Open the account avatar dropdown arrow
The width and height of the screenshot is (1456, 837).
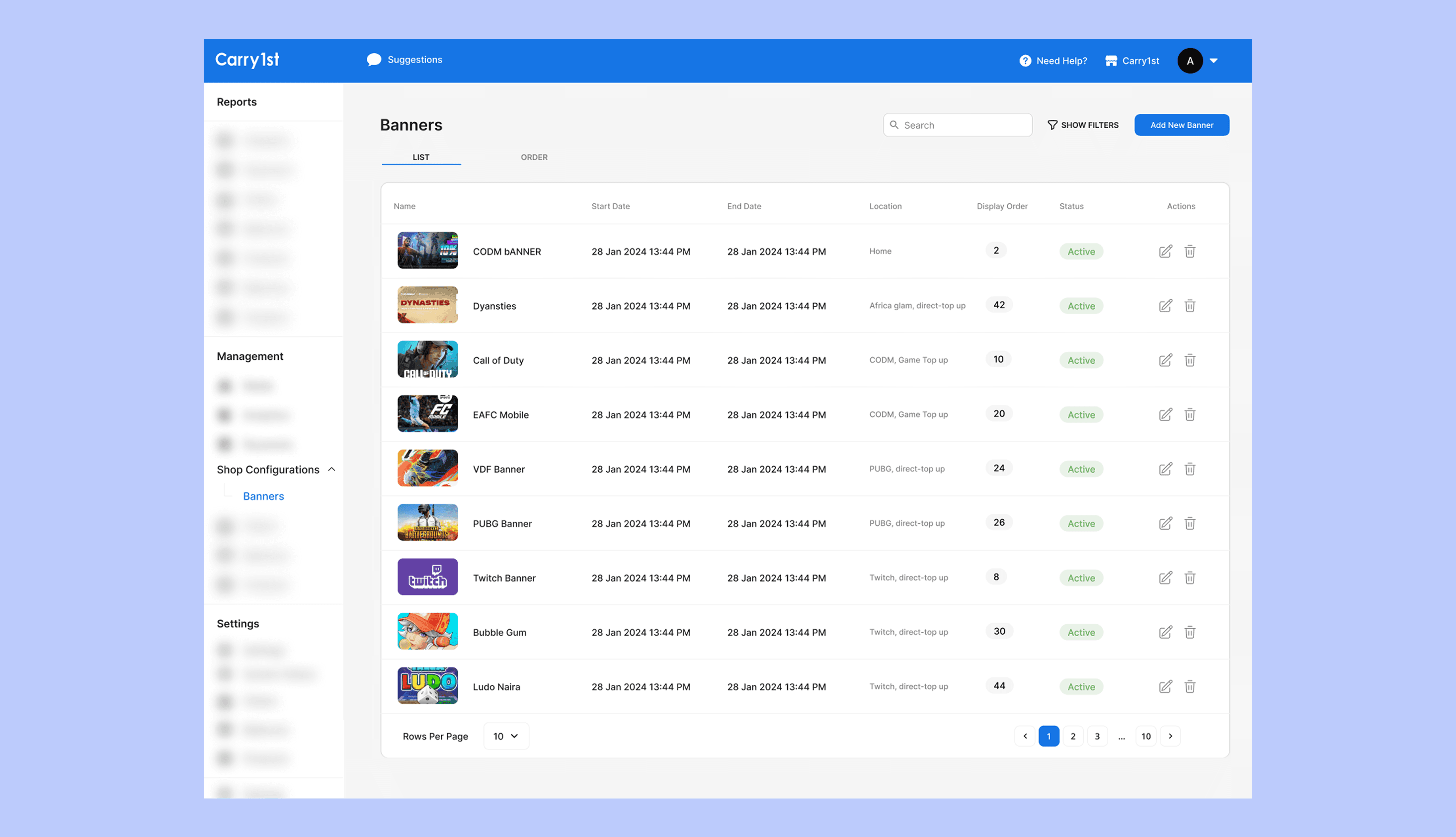(x=1213, y=61)
